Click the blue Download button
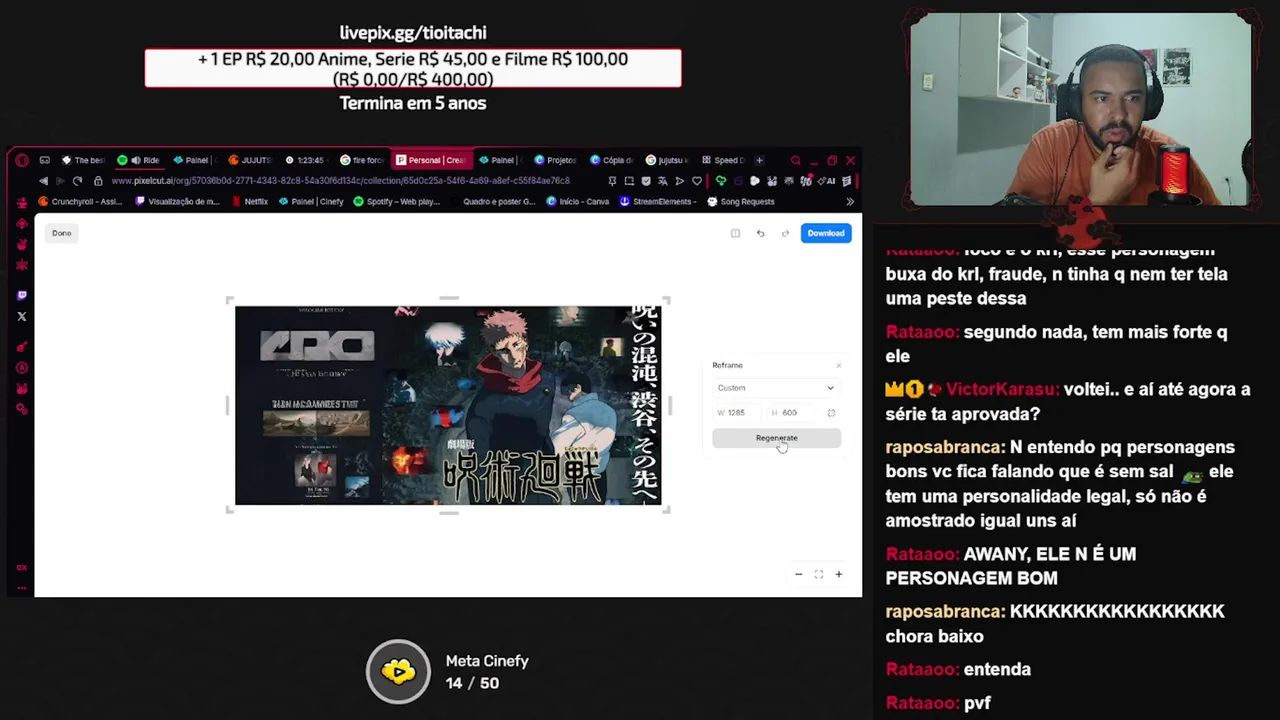1280x720 pixels. coord(826,233)
